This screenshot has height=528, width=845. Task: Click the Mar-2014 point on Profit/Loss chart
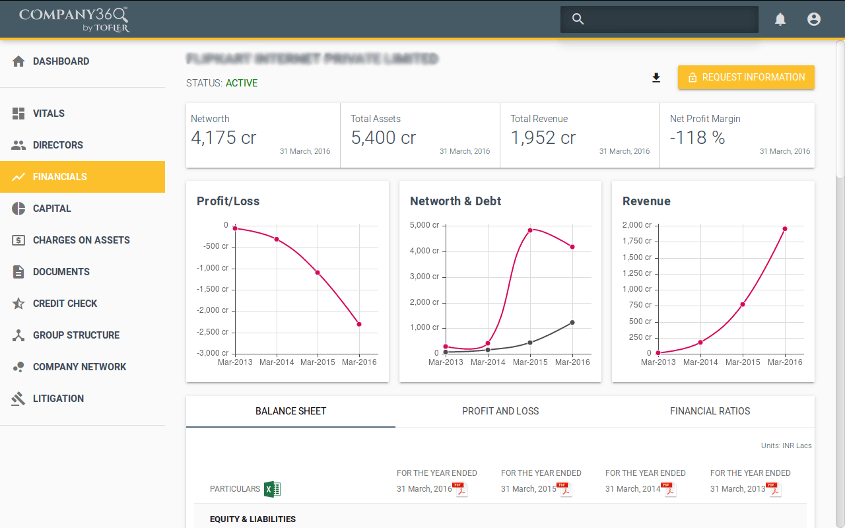276,239
